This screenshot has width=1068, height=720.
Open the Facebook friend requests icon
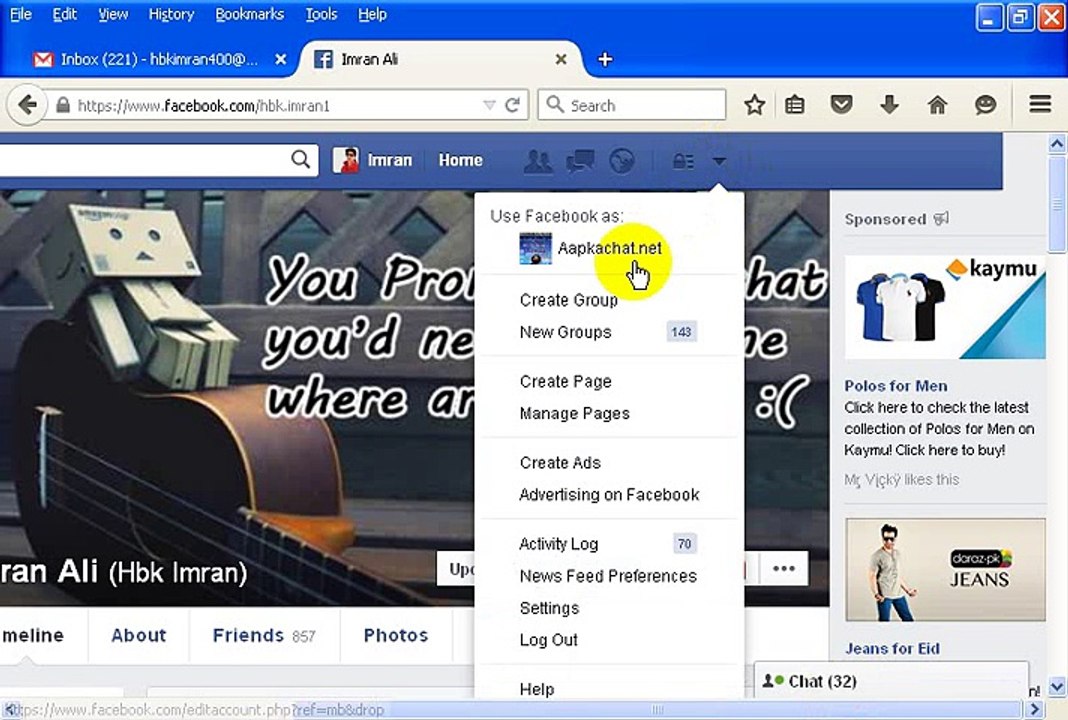[x=537, y=161]
